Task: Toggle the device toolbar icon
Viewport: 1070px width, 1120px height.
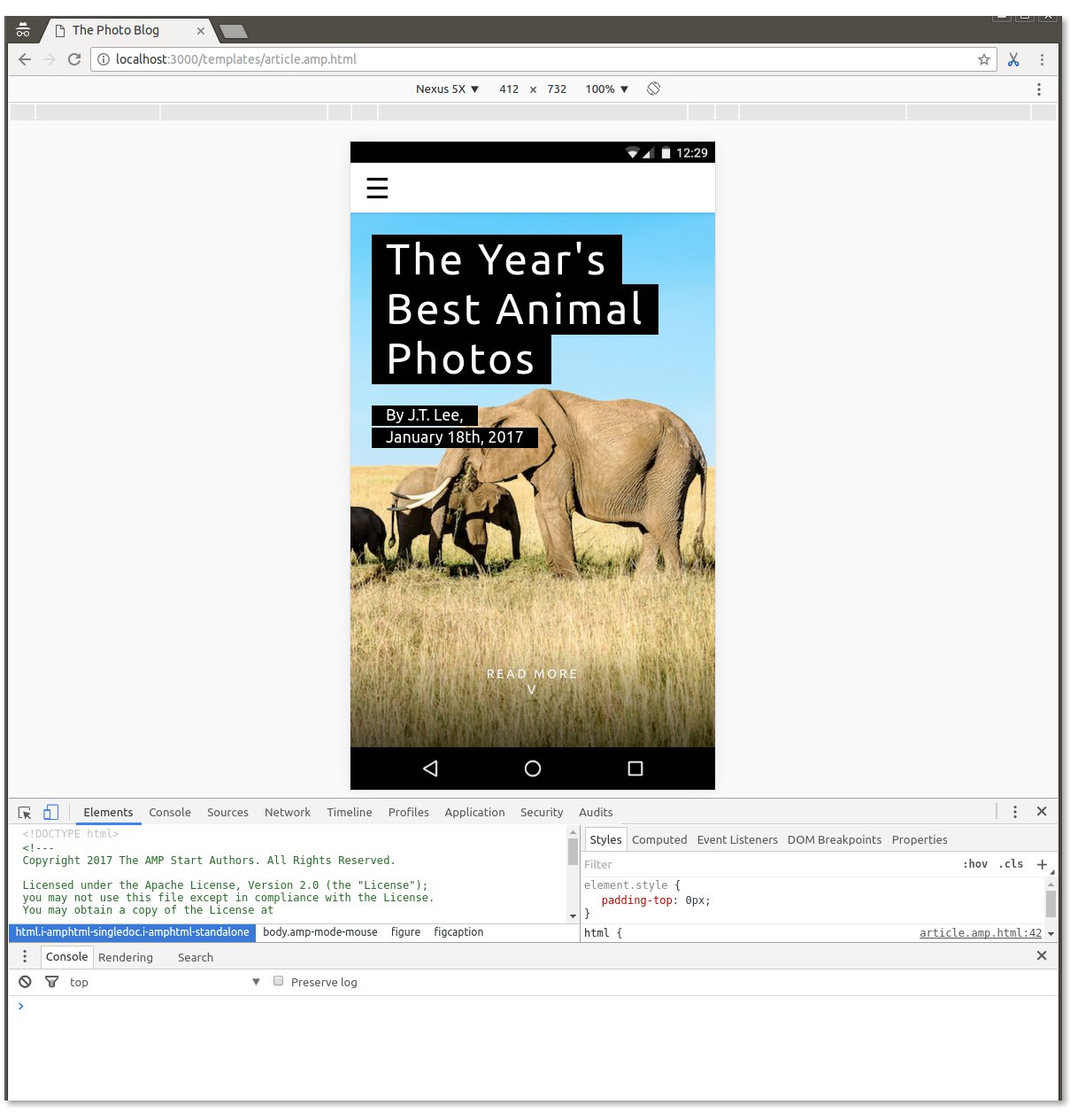Action: pos(51,812)
